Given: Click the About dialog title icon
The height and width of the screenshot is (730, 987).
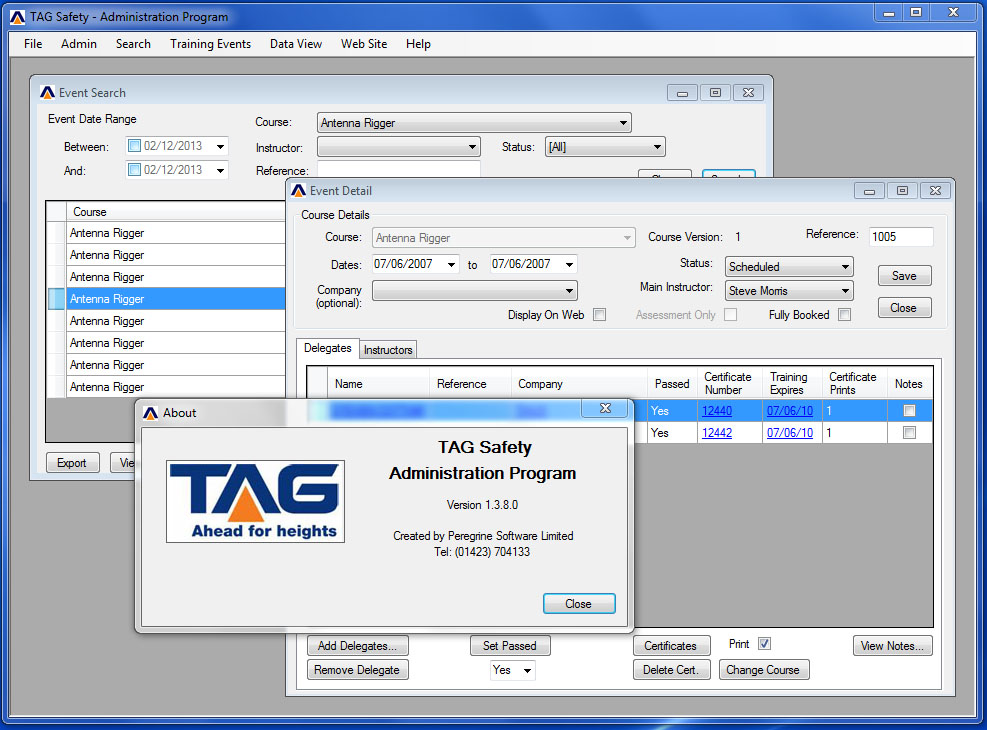Looking at the screenshot, I should [x=150, y=413].
